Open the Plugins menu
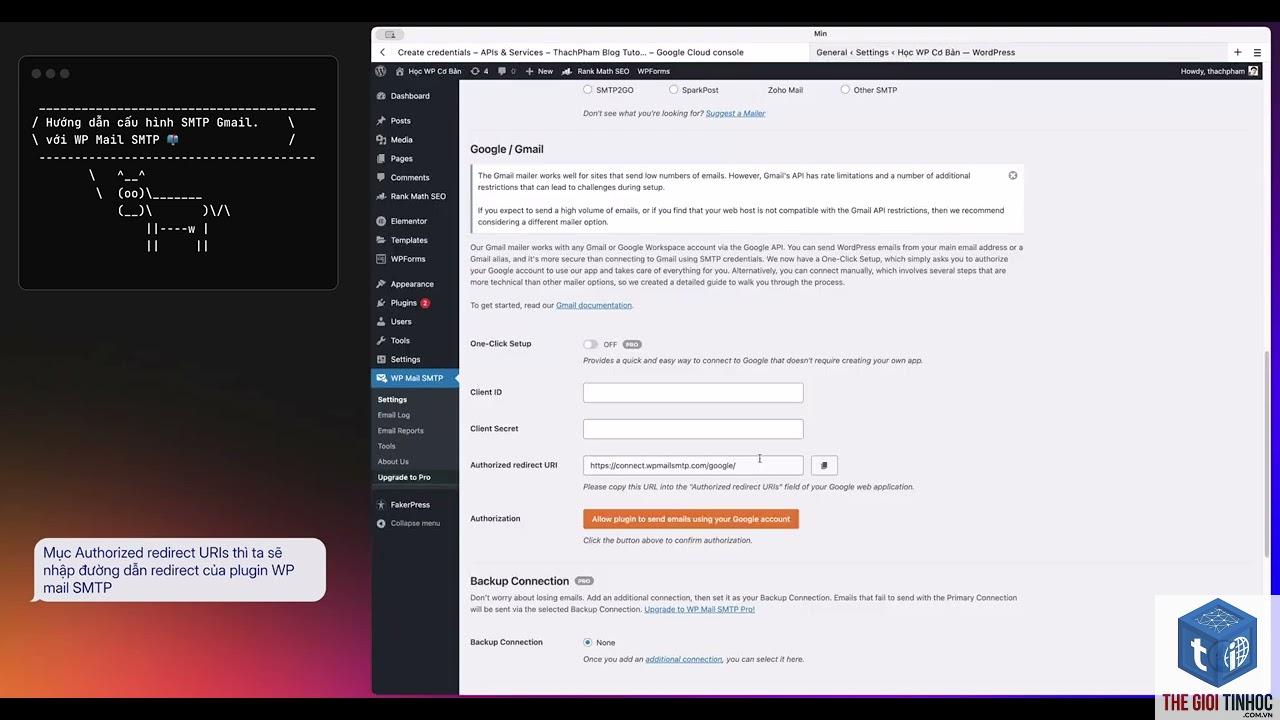This screenshot has width=1280, height=720. click(x=404, y=303)
